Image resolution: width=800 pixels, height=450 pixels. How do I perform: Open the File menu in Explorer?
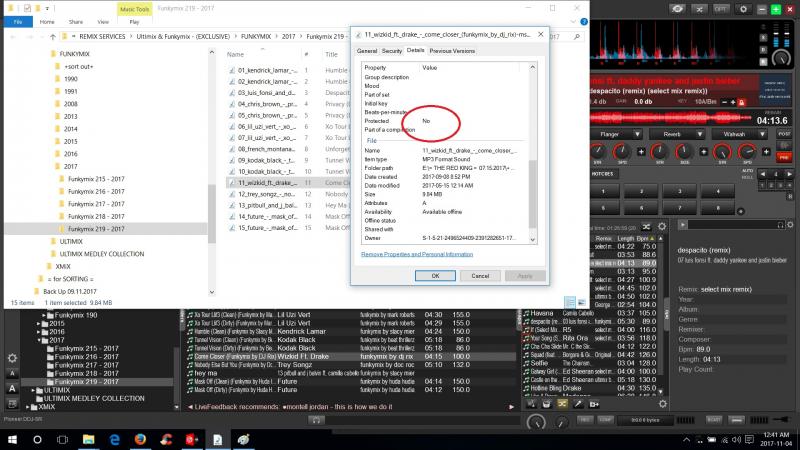coord(18,22)
